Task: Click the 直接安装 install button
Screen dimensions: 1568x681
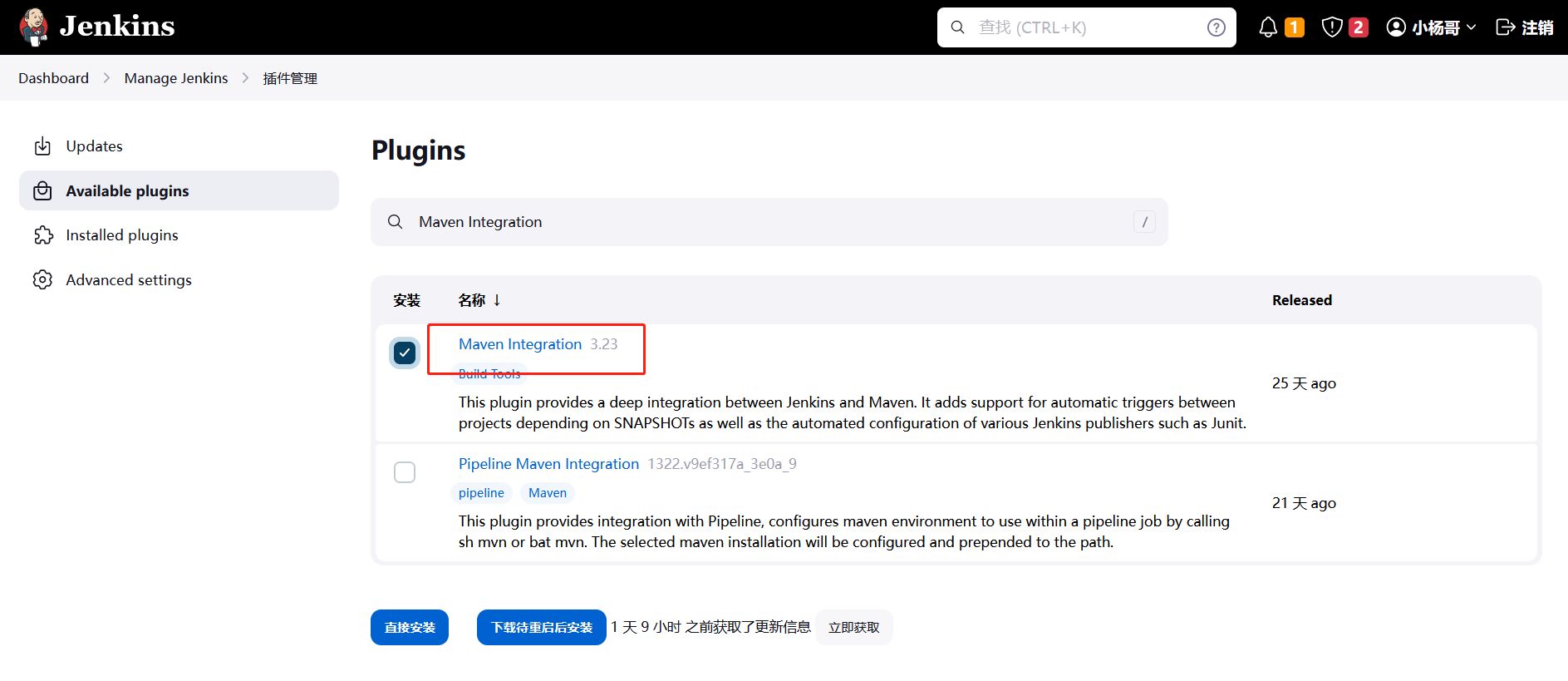Action: pos(410,628)
